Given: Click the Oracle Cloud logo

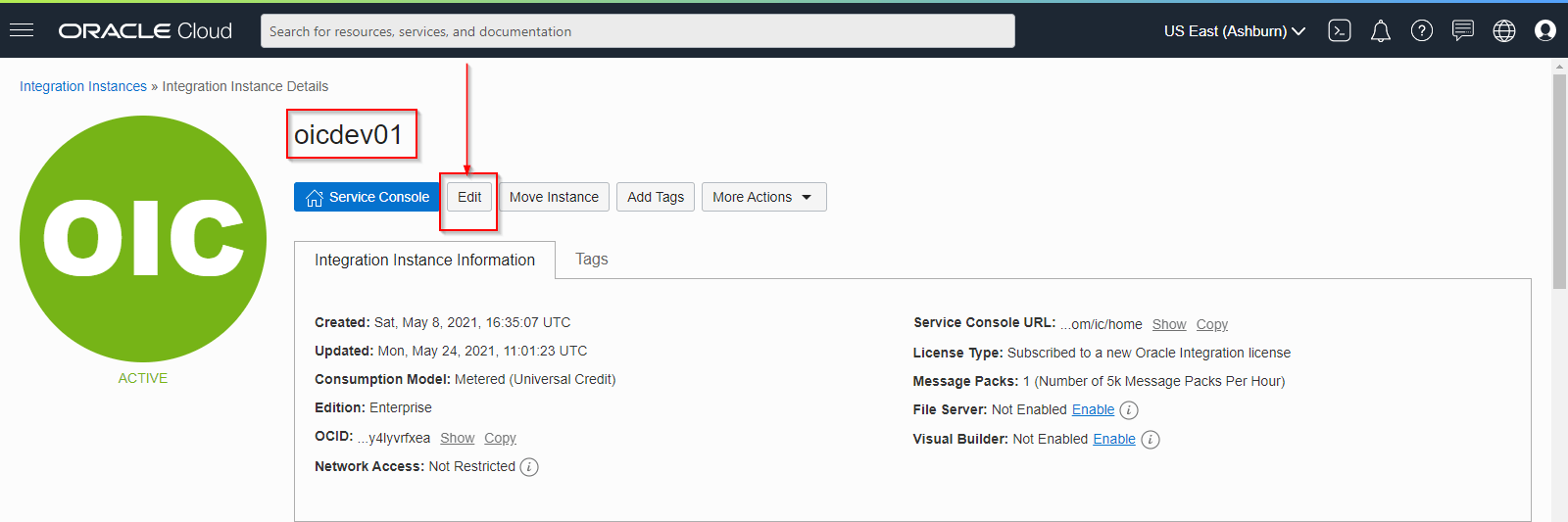Looking at the screenshot, I should tap(145, 31).
